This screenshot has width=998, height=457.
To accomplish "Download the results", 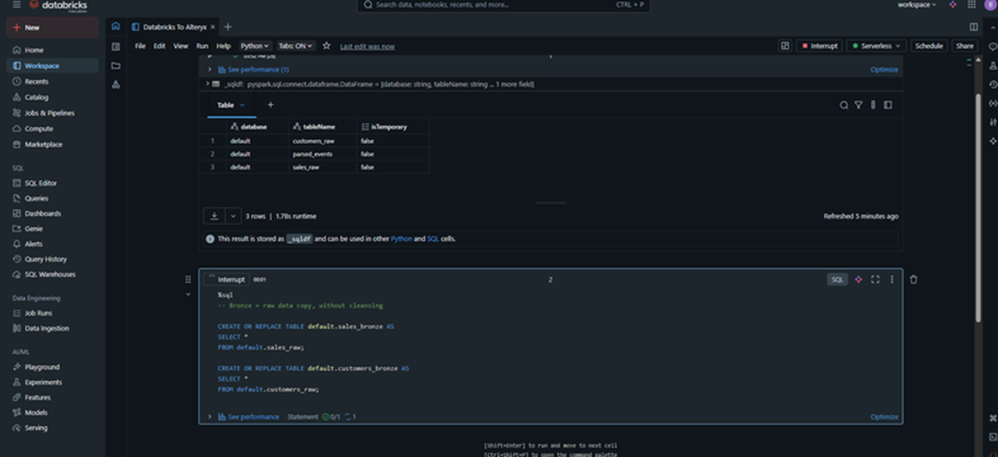I will coord(214,216).
